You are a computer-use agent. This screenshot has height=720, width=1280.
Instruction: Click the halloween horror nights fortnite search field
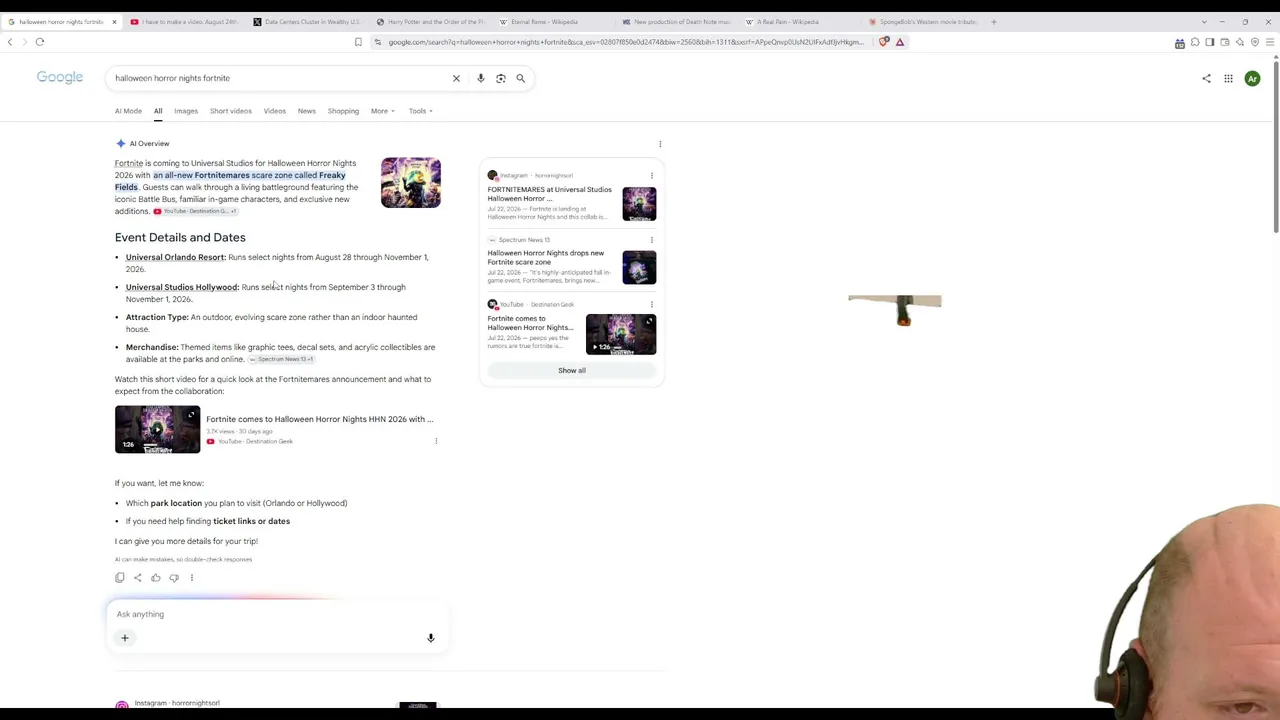click(x=280, y=78)
